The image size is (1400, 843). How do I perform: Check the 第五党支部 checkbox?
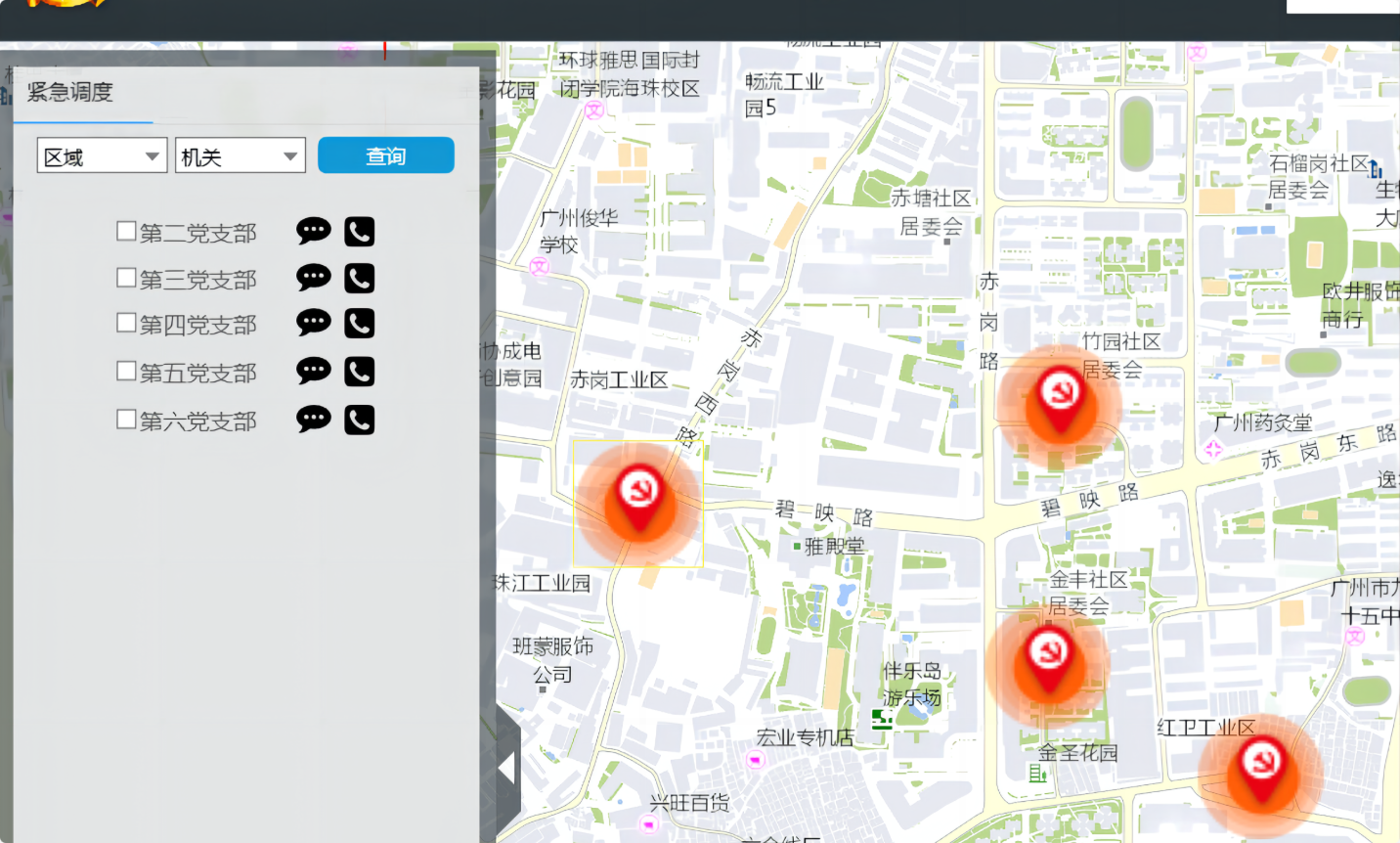coord(126,371)
